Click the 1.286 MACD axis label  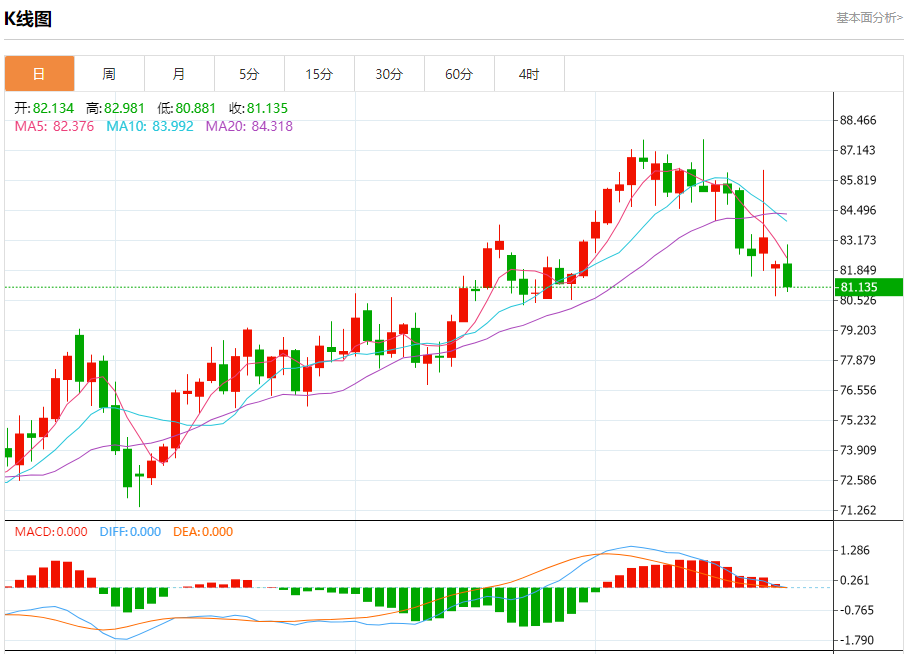[855, 550]
